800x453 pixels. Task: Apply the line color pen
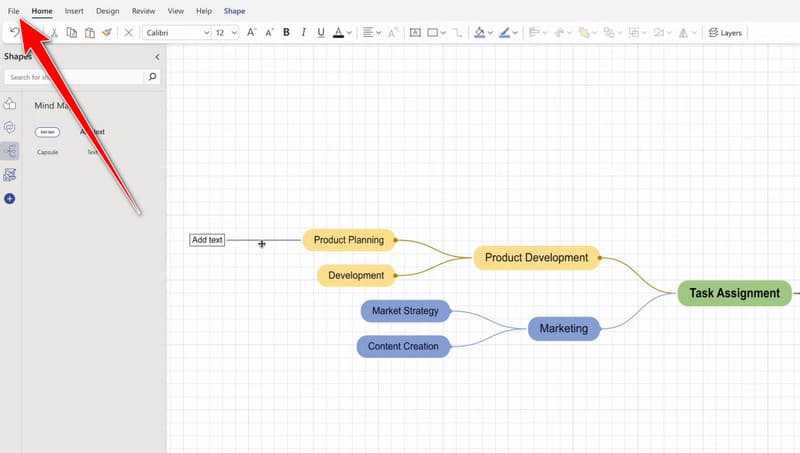click(505, 33)
